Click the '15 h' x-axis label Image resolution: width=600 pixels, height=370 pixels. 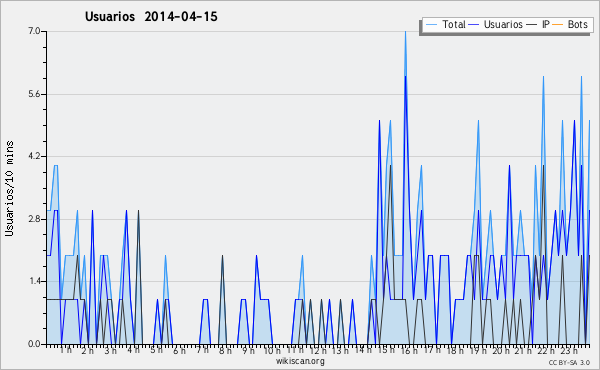click(x=386, y=350)
